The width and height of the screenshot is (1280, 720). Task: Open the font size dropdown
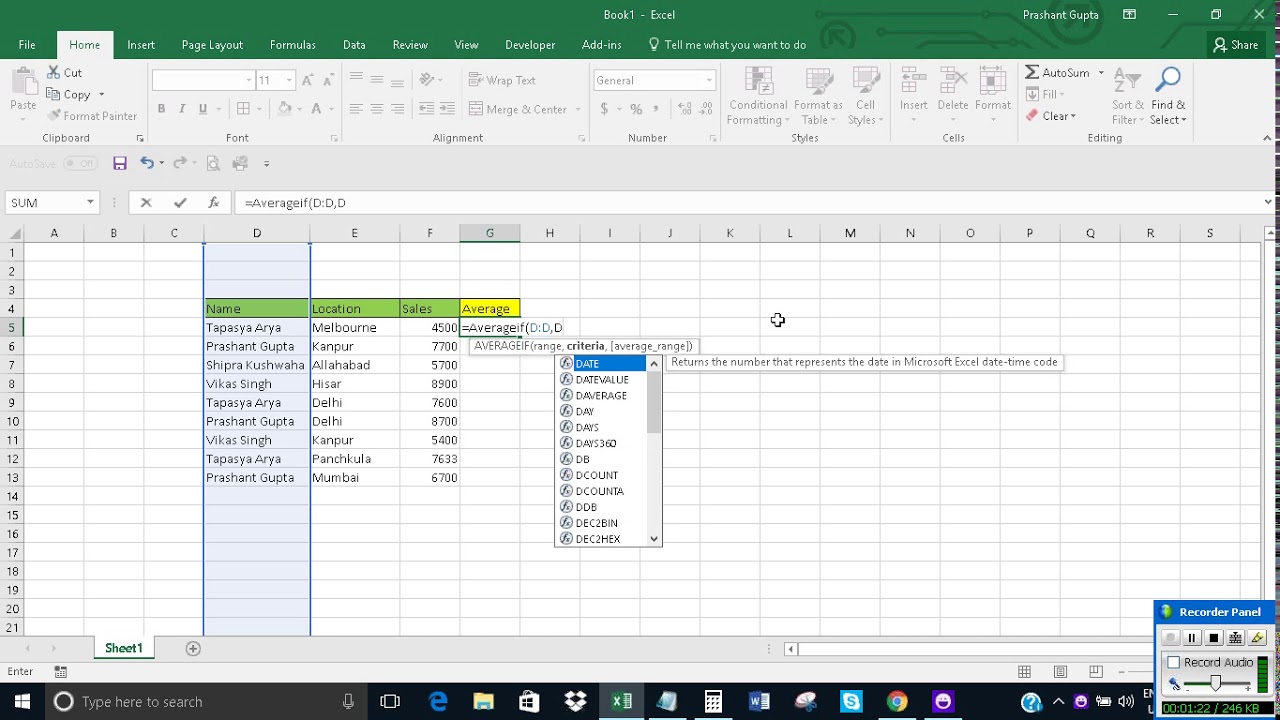tap(290, 80)
